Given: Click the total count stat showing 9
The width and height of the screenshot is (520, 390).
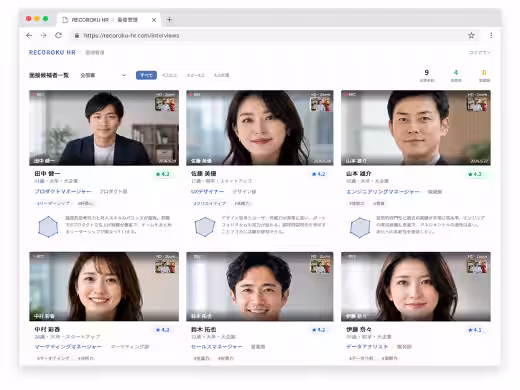Looking at the screenshot, I should coord(427,76).
